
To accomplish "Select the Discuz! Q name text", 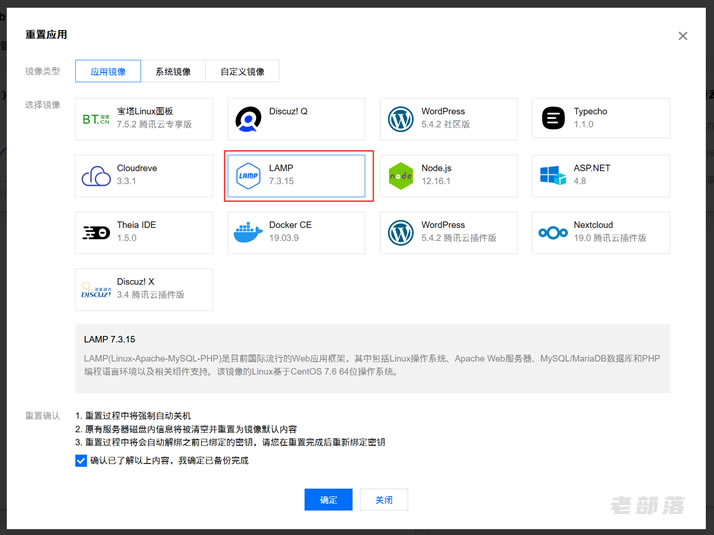I will click(x=288, y=111).
